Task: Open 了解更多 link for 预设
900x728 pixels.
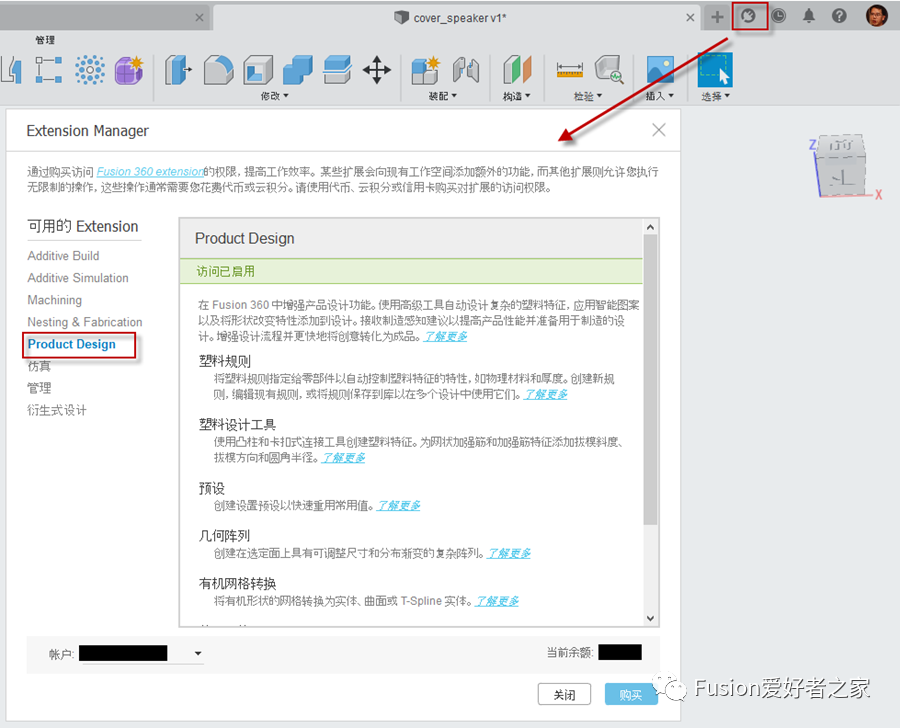Action: pos(398,506)
